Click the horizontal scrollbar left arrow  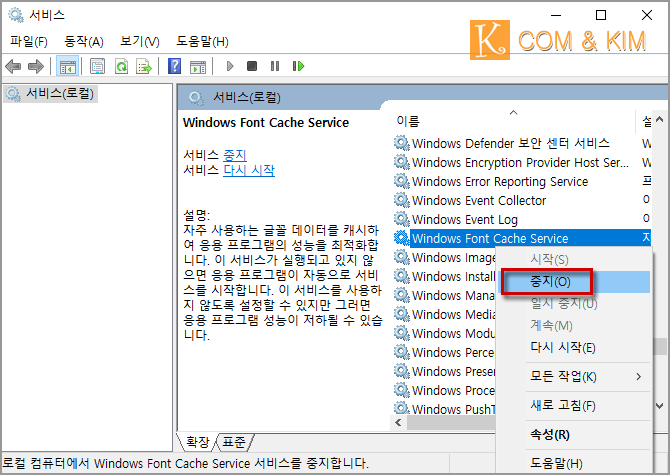399,423
